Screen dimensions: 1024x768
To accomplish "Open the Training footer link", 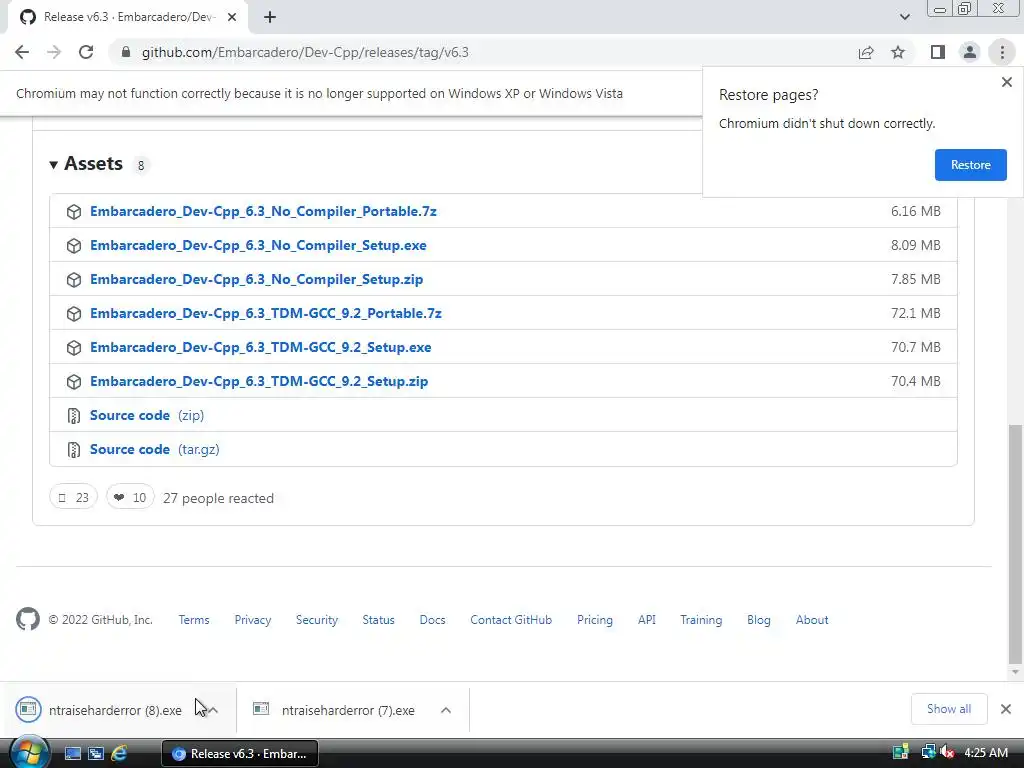I will (x=701, y=620).
